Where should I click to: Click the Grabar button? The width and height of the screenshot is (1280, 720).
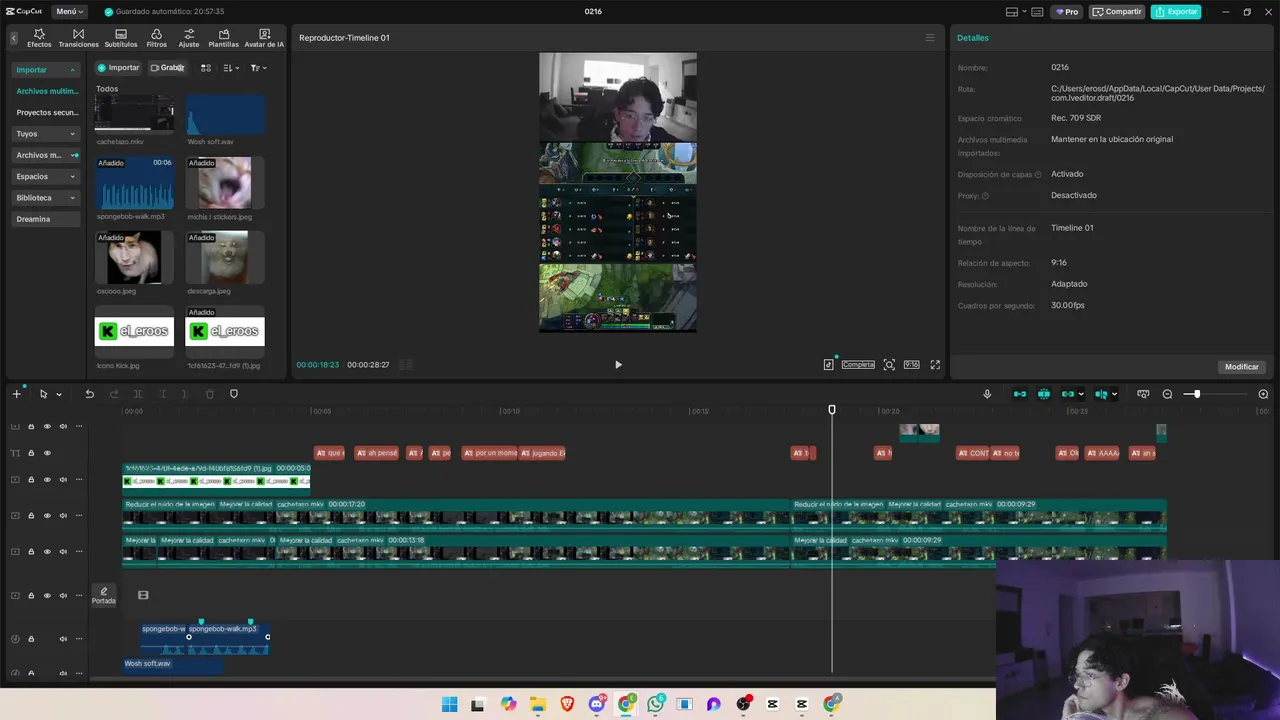pos(167,68)
